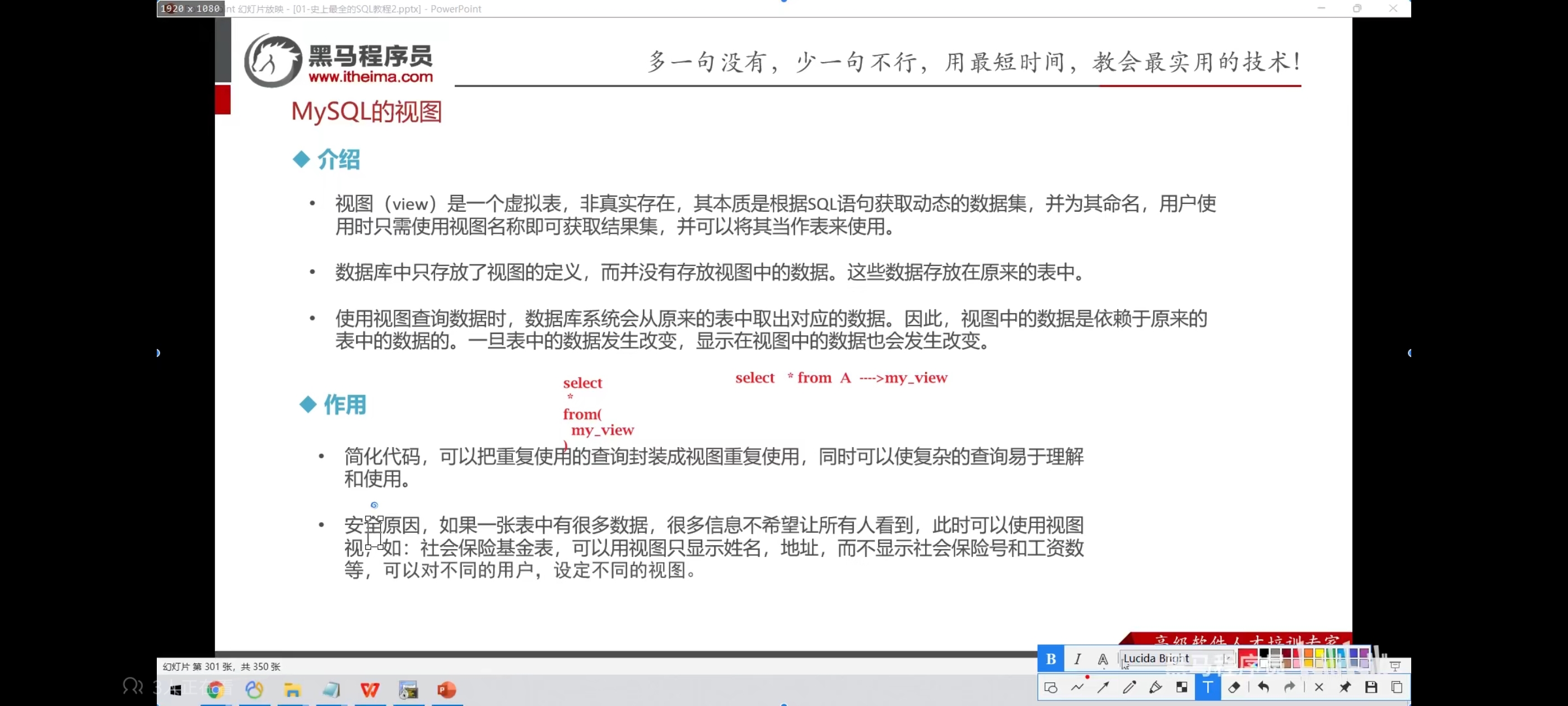
Task: Click the slide count status text
Action: pos(222,666)
